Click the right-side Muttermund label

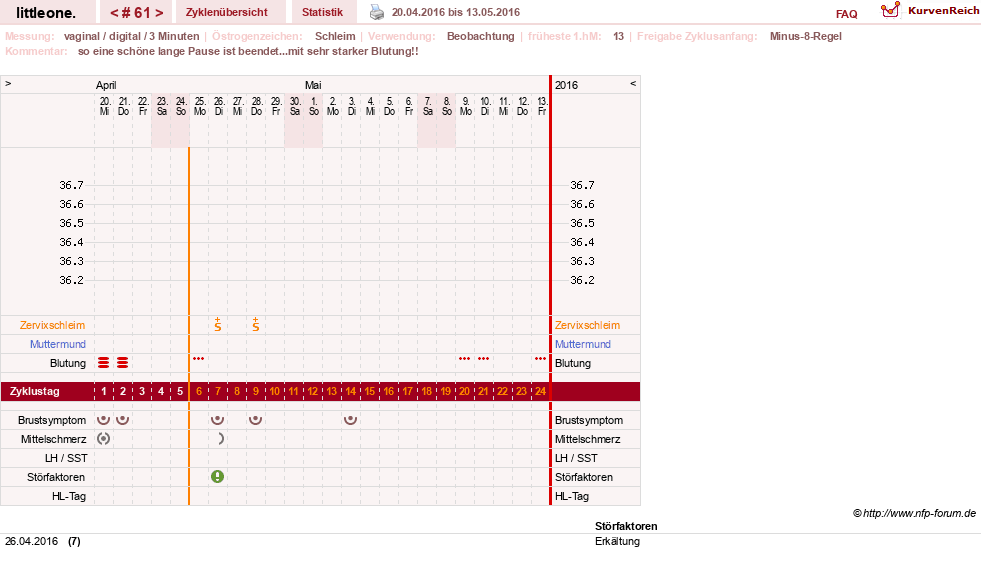pos(582,344)
